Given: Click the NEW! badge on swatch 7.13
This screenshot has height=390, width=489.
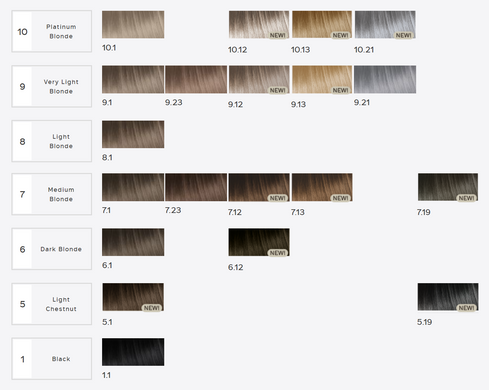Looking at the screenshot, I should 340,198.
